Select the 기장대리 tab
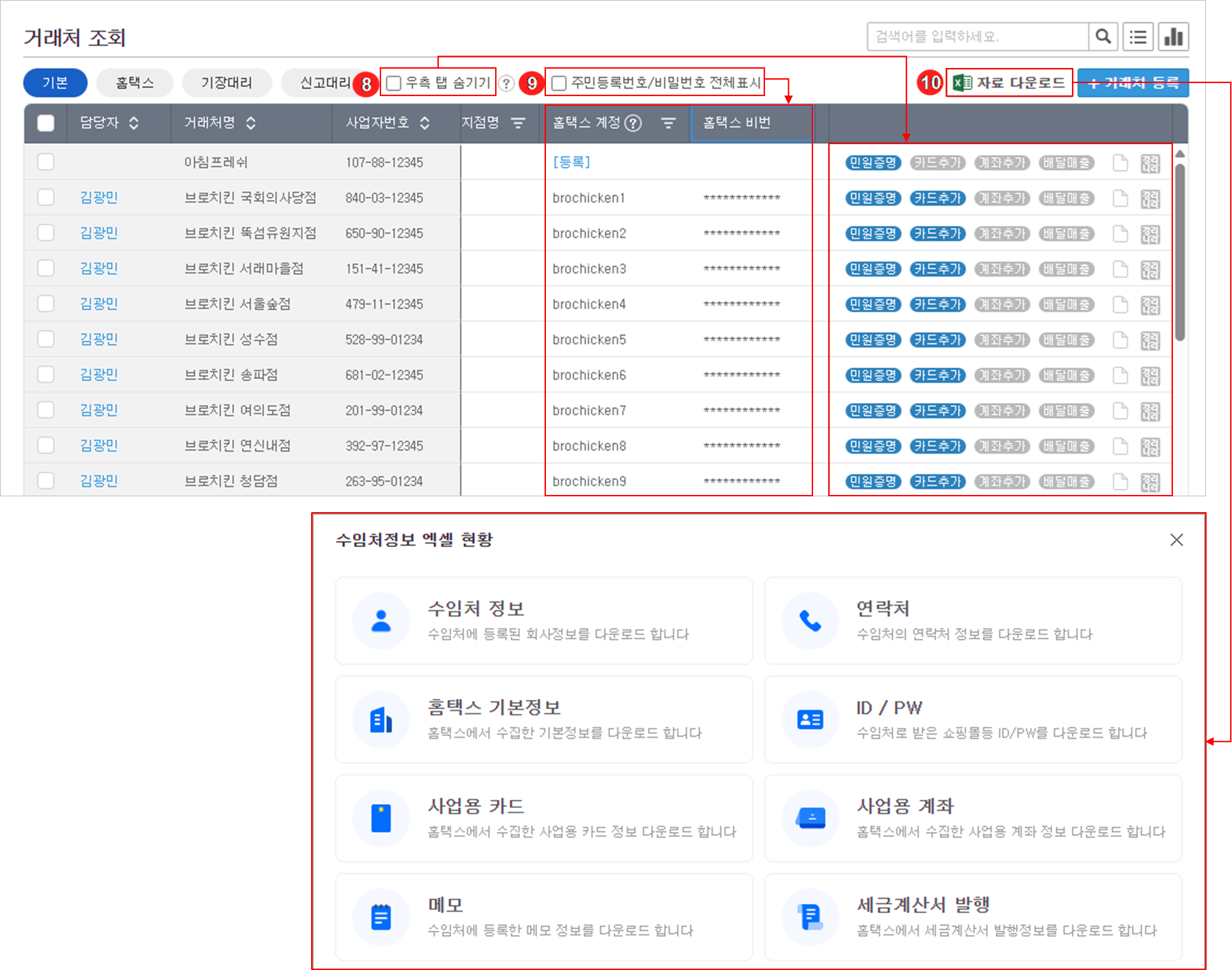Screen dimensions: 1232x970 coord(227,83)
